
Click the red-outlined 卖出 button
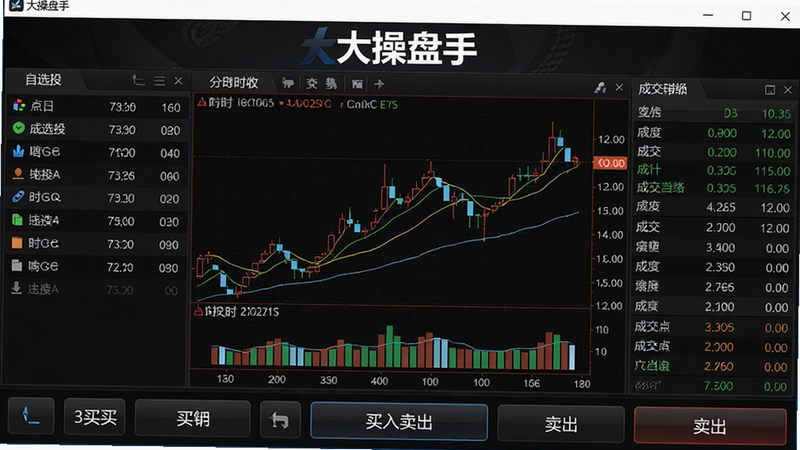click(x=710, y=427)
